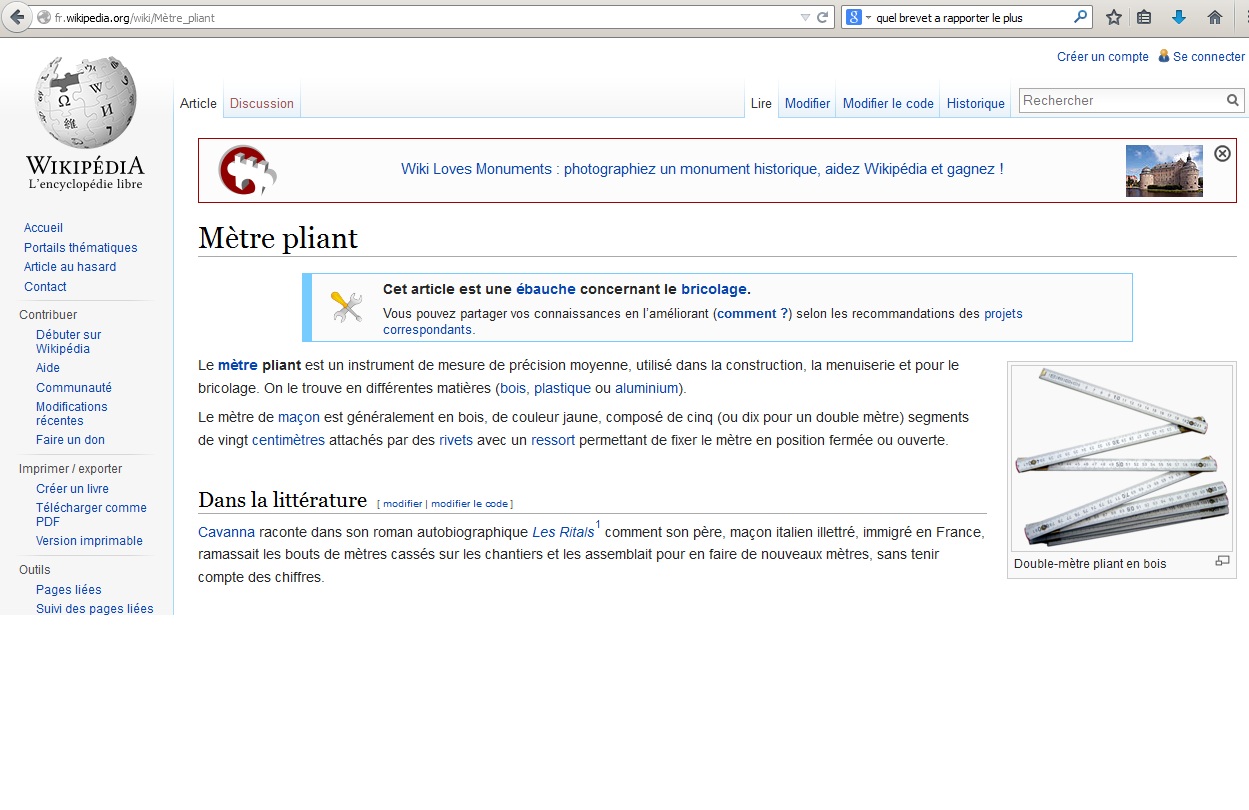The width and height of the screenshot is (1249, 810).
Task: Open Débuter sur Wikipédia
Action: pyautogui.click(x=69, y=342)
